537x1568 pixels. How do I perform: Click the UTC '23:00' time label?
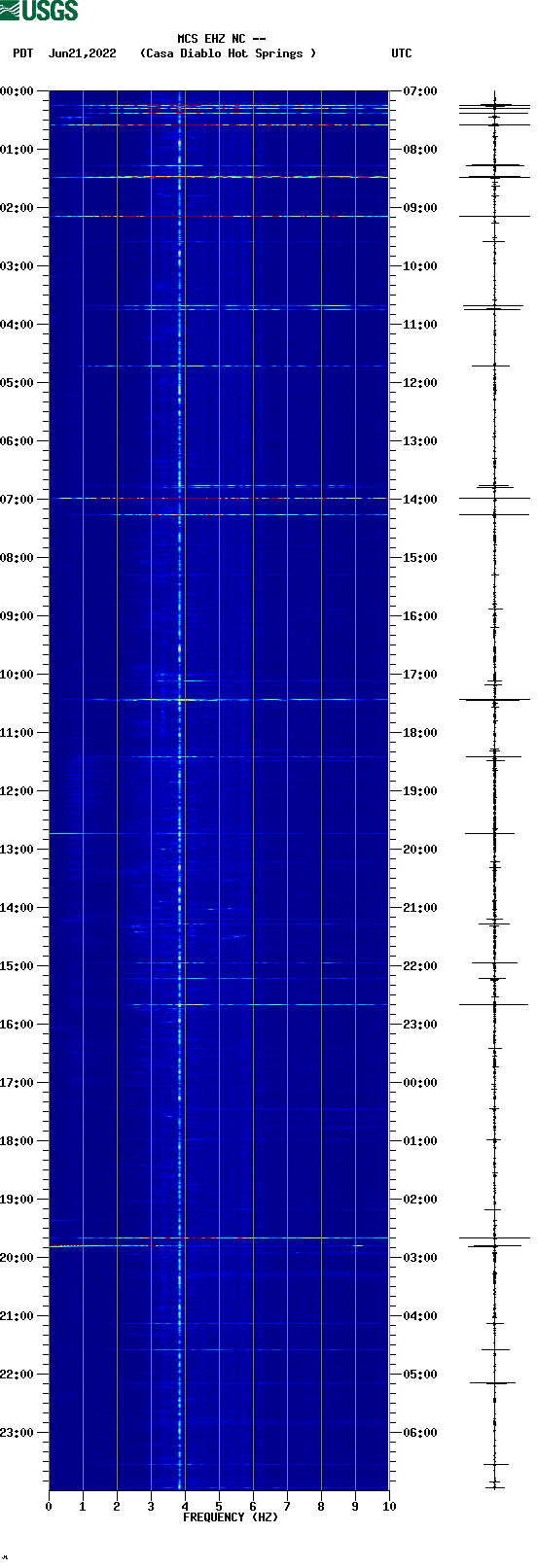coord(420,1025)
